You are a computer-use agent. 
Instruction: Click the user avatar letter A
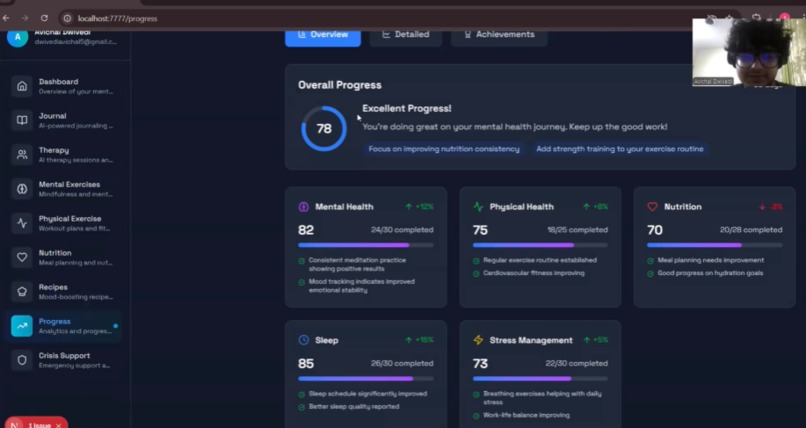pyautogui.click(x=17, y=37)
